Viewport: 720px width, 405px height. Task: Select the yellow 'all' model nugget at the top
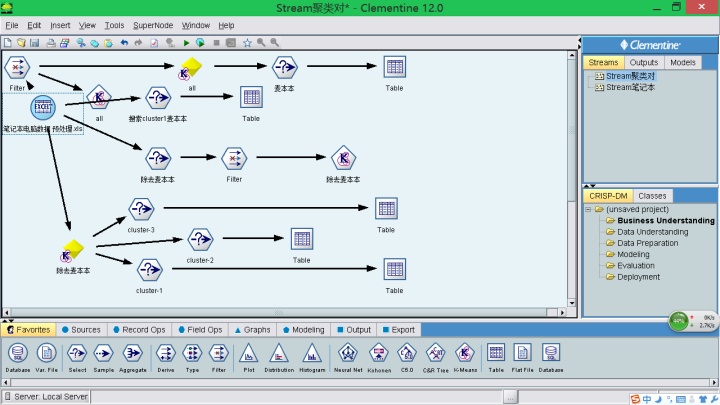click(x=191, y=68)
